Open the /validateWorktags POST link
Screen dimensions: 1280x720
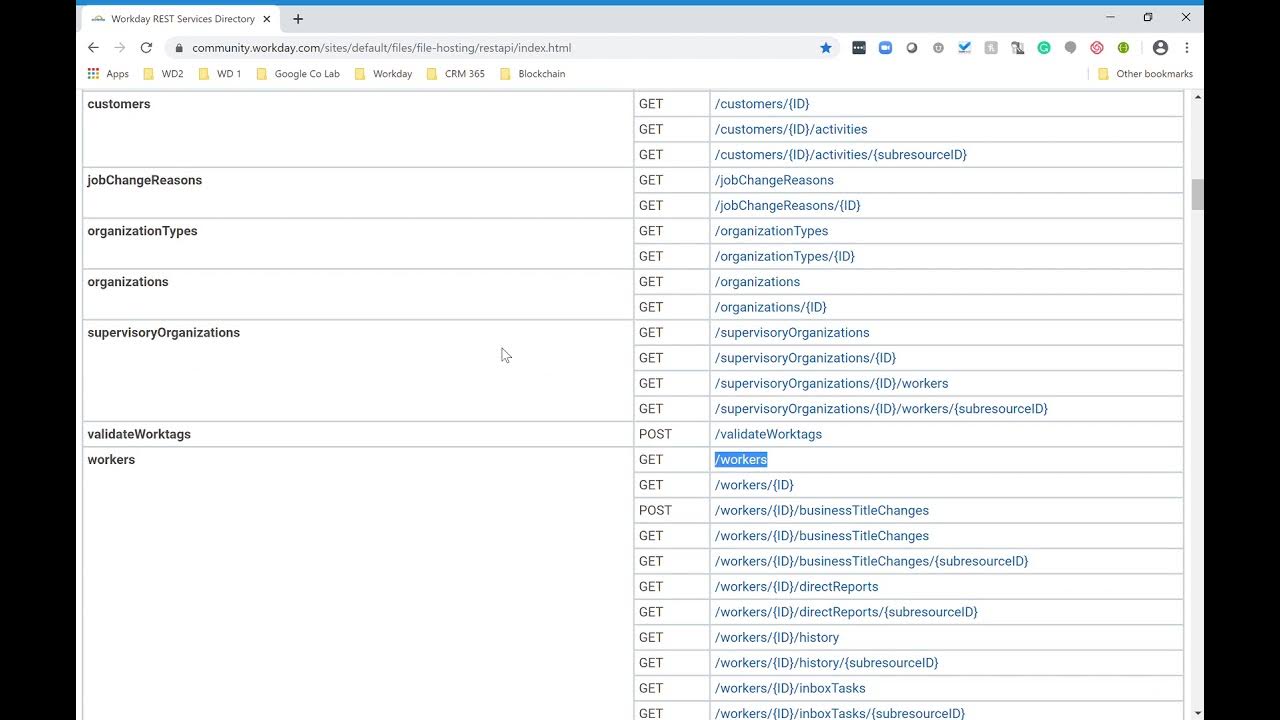click(x=768, y=434)
